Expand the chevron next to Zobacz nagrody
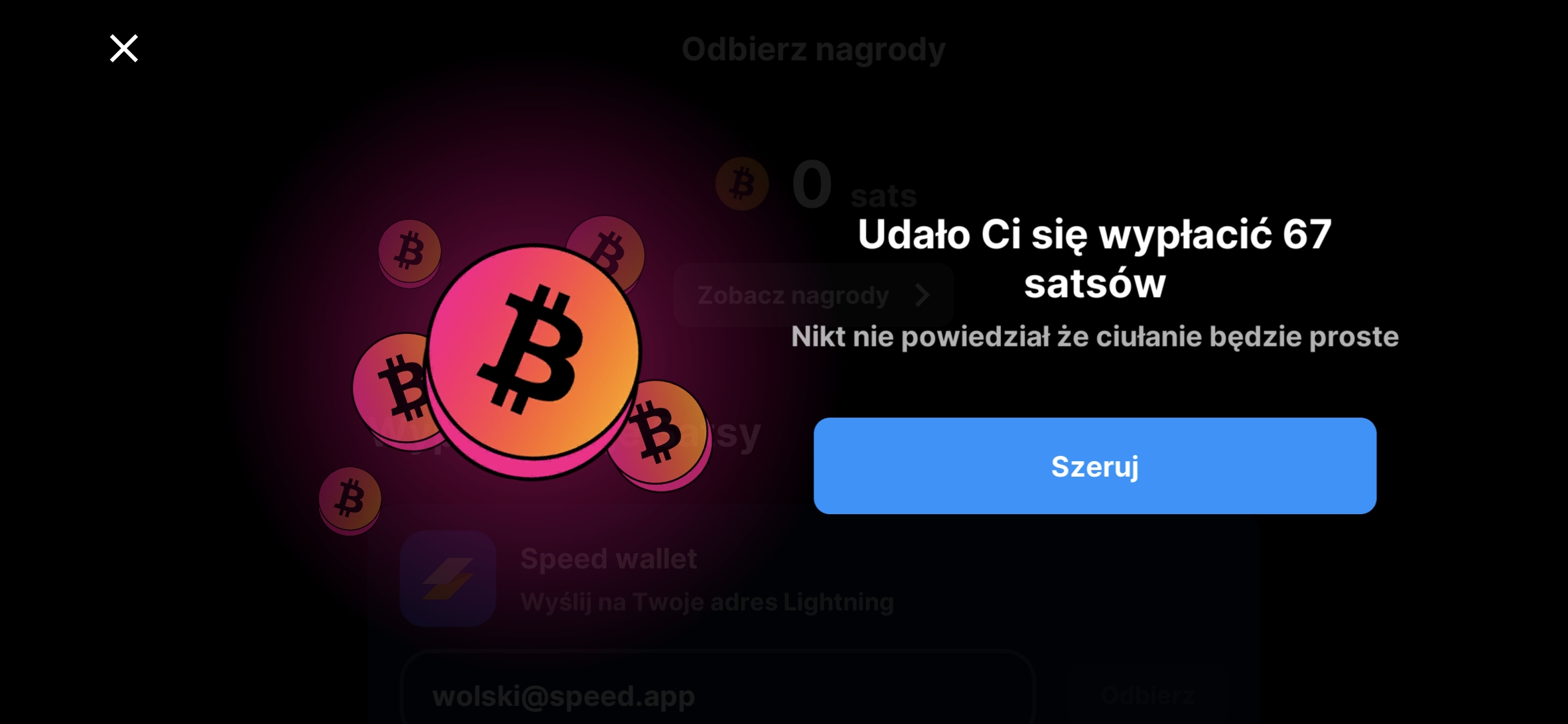 click(923, 295)
